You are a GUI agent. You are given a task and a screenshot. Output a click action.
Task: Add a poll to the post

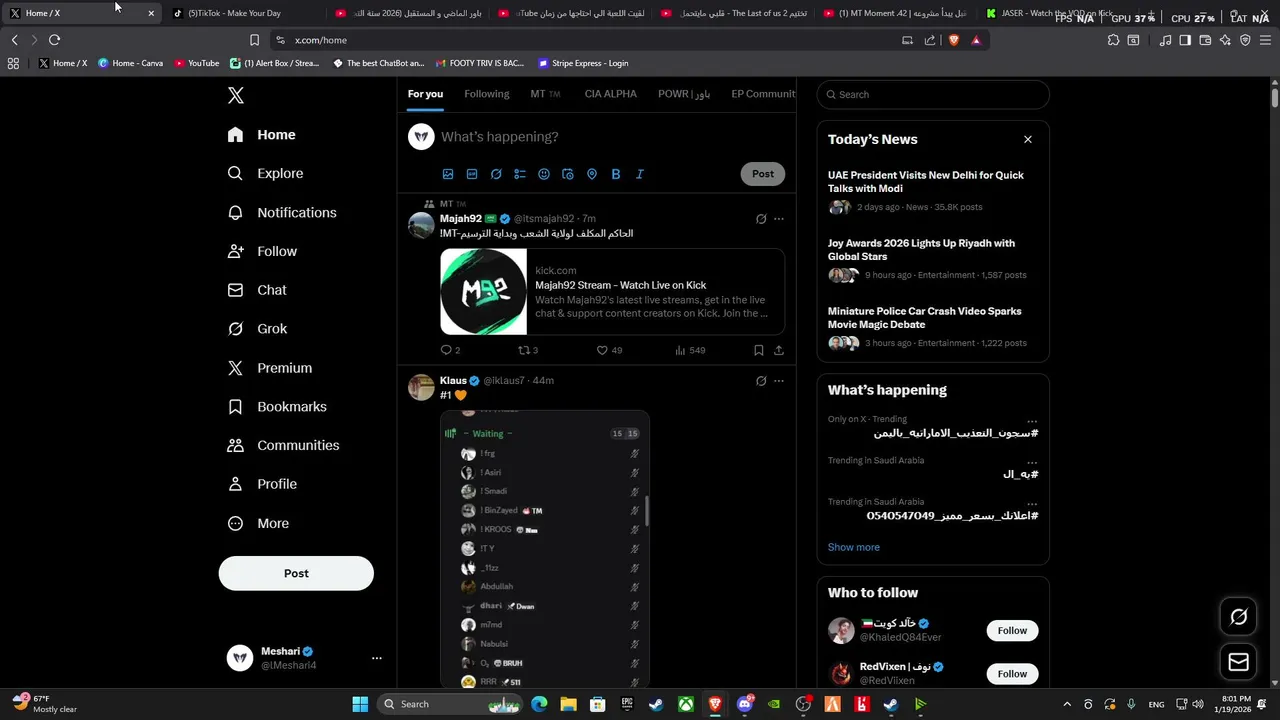(x=520, y=174)
